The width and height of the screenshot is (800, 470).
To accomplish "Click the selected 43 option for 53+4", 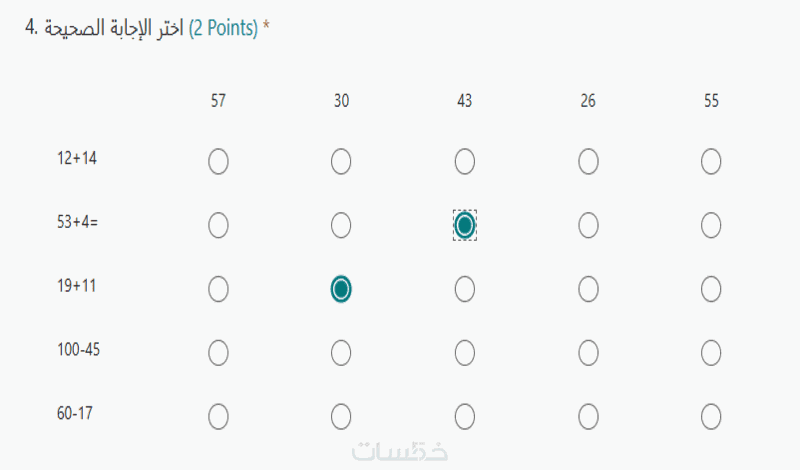I will (464, 226).
